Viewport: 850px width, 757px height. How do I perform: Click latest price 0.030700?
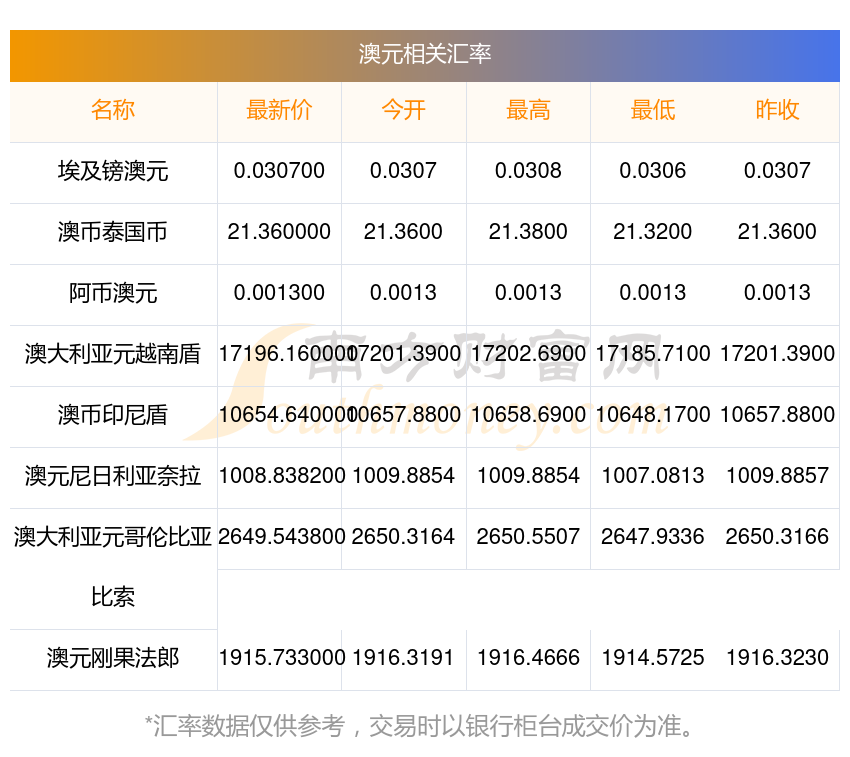pyautogui.click(x=279, y=171)
